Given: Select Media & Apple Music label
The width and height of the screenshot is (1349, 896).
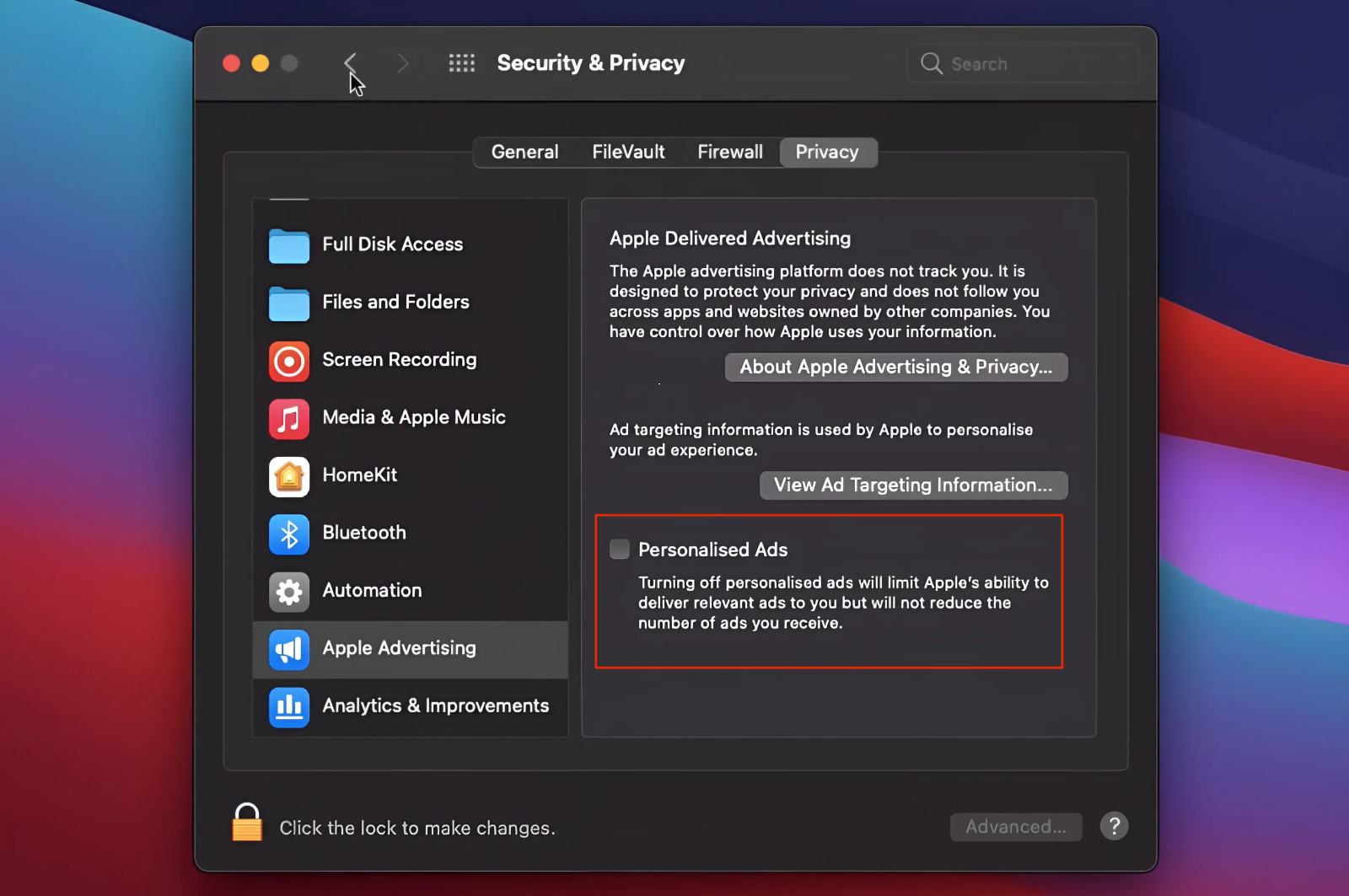Looking at the screenshot, I should point(414,417).
